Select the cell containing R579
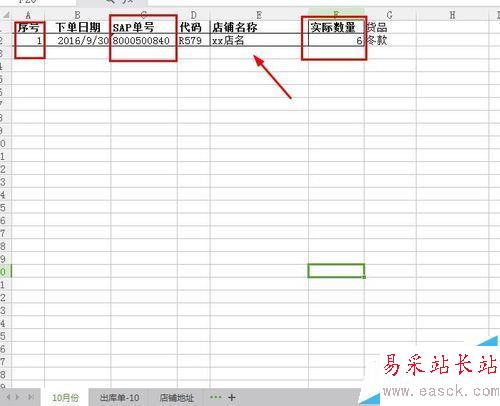Image resolution: width=500 pixels, height=406 pixels. point(194,40)
